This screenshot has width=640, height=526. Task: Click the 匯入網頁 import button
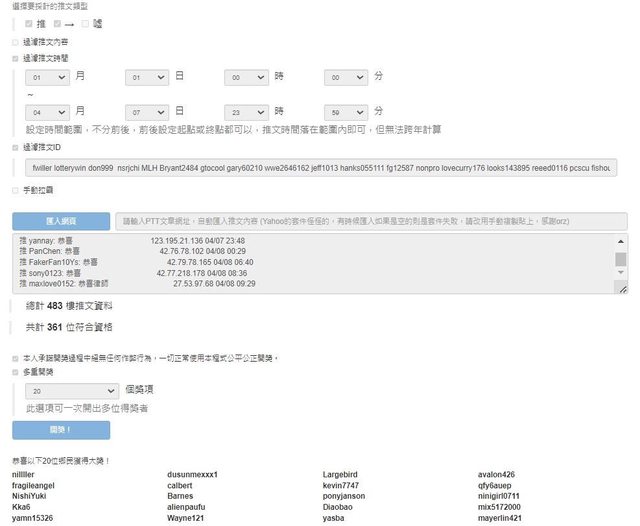tap(61, 221)
